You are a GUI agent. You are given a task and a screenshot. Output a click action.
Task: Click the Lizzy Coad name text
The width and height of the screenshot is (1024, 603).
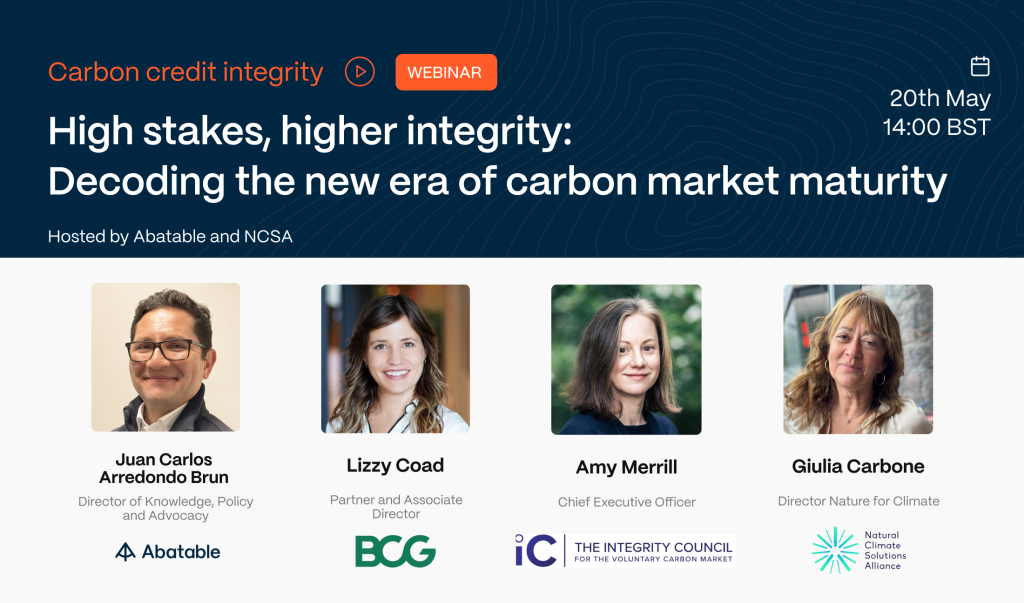click(395, 465)
